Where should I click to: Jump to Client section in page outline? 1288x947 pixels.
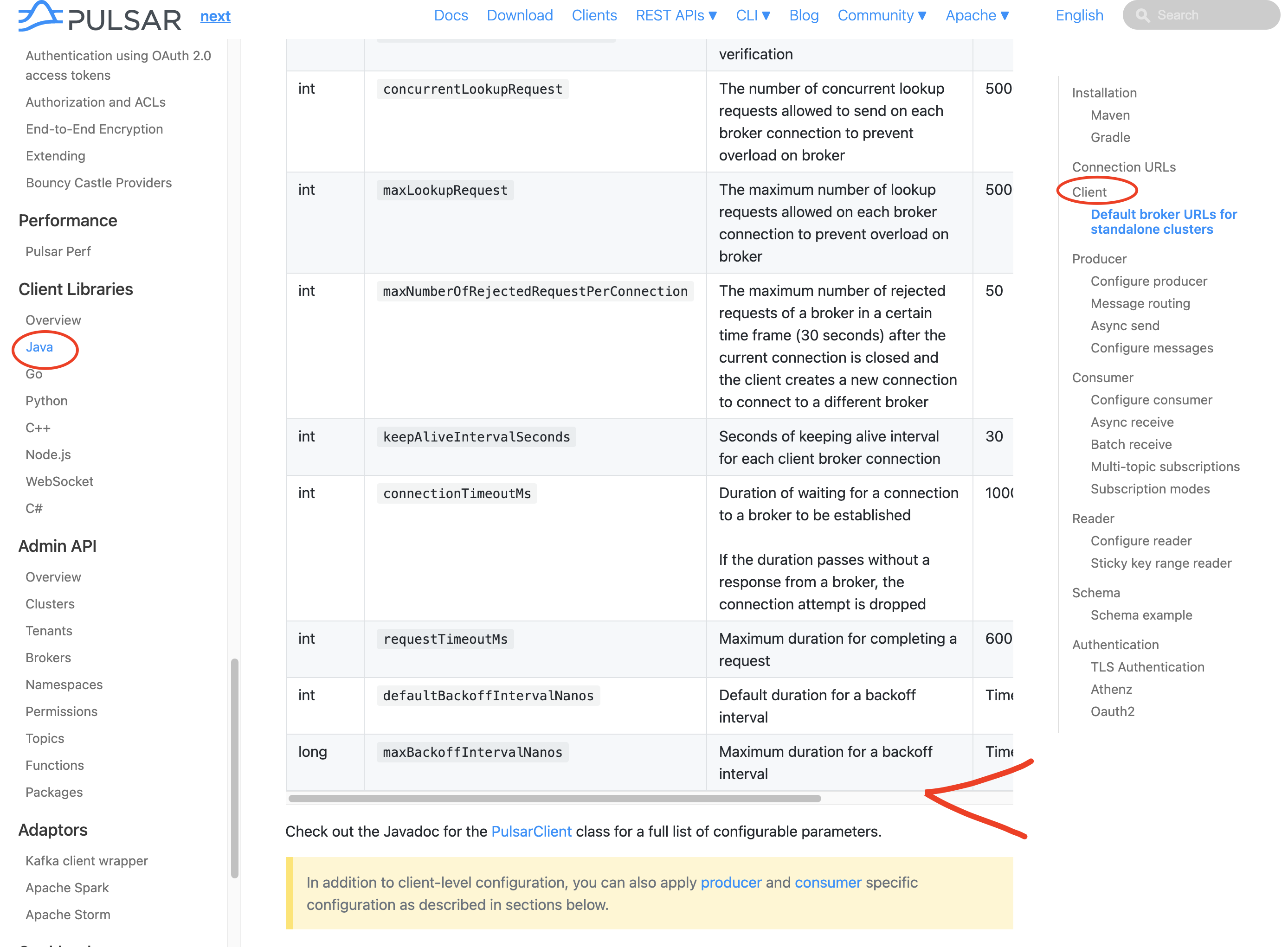click(1088, 192)
